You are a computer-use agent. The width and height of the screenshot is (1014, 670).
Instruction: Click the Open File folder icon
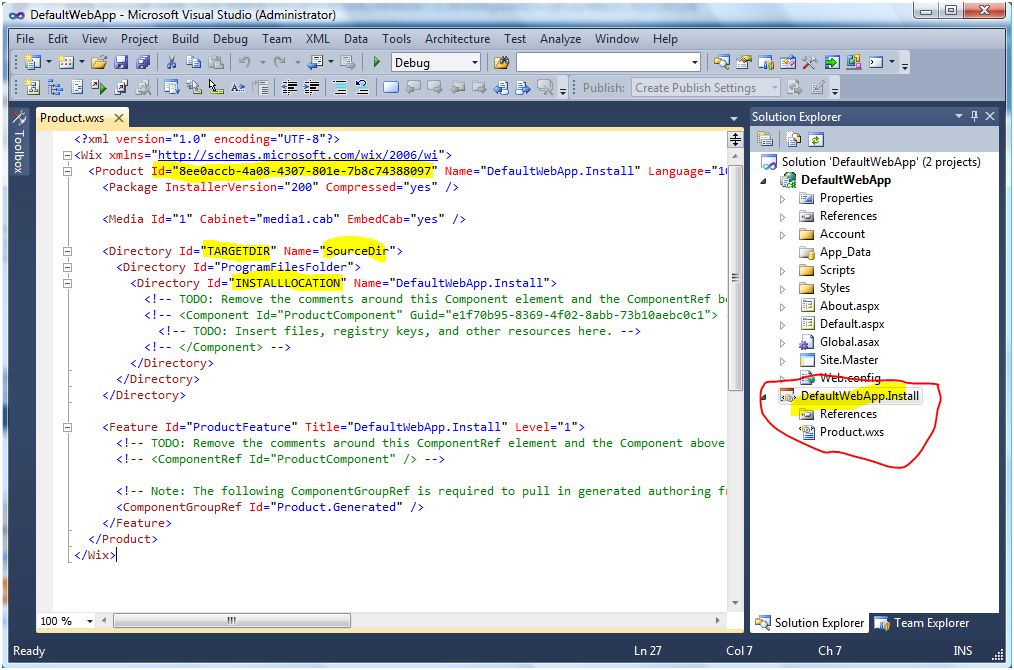[99, 62]
